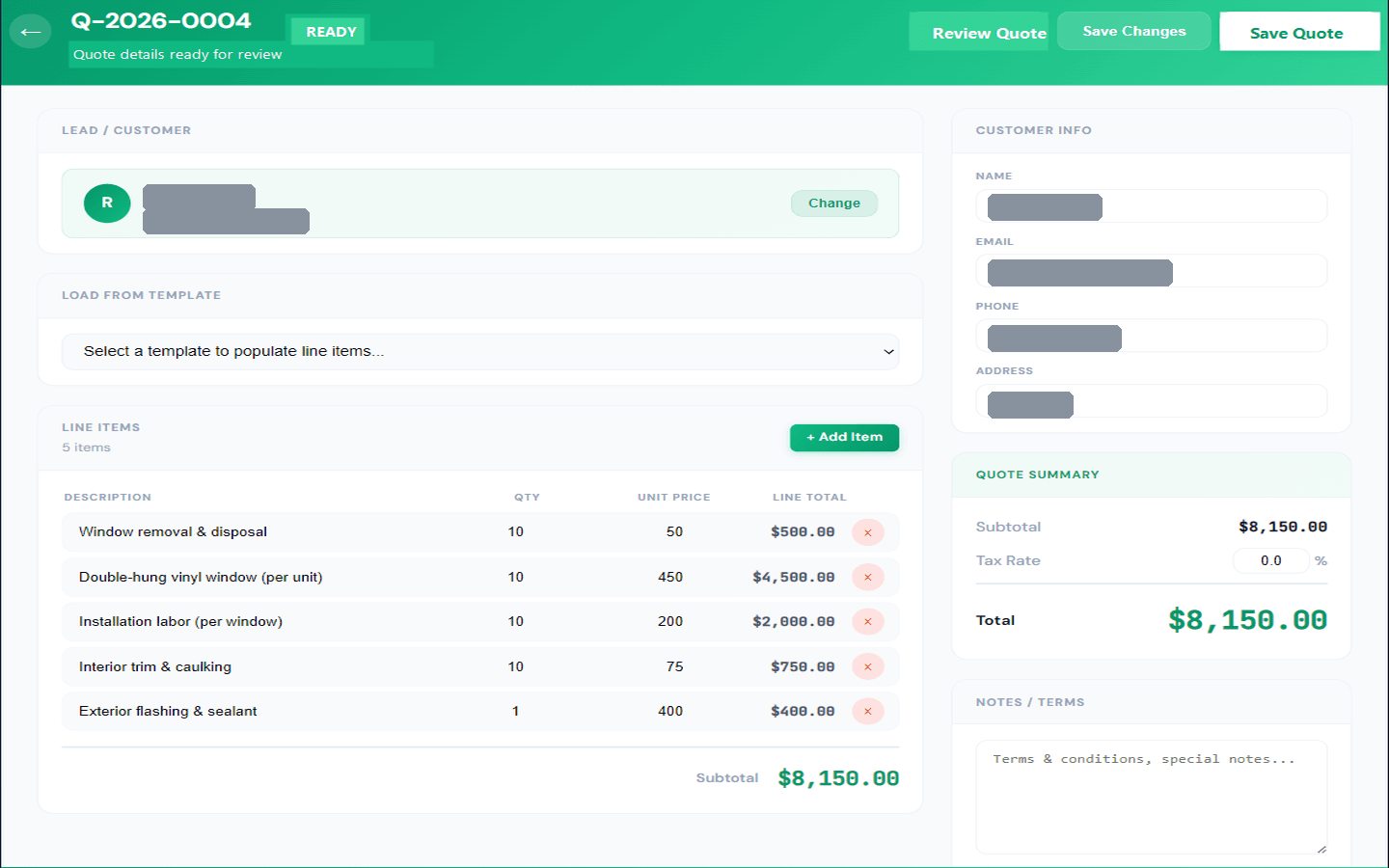
Task: Remove the Double-hung vinyl window item
Action: click(x=867, y=578)
